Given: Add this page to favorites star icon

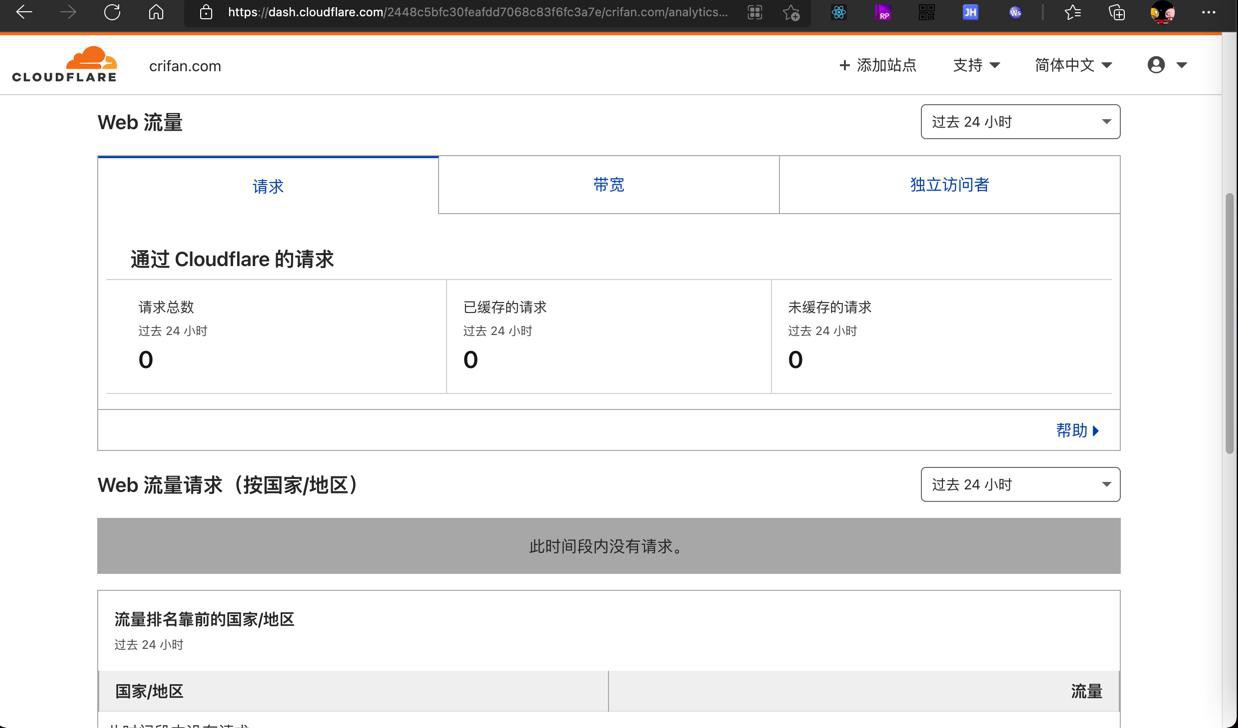Looking at the screenshot, I should click(x=791, y=12).
